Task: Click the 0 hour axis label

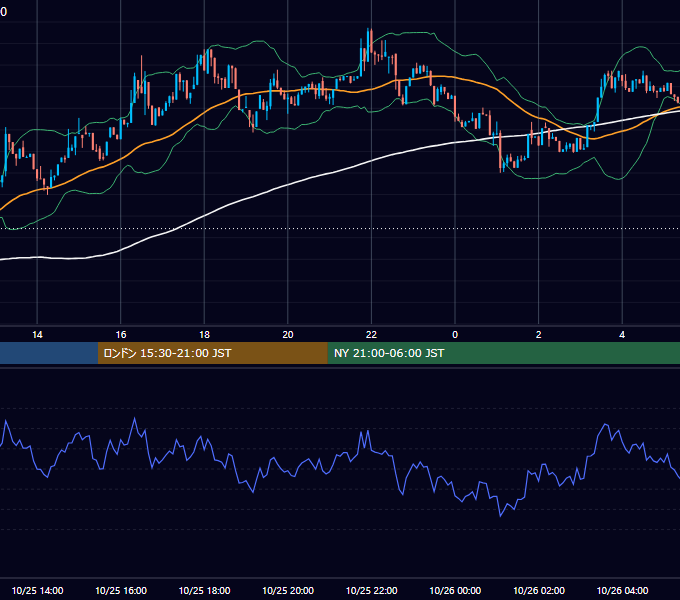Action: tap(455, 335)
